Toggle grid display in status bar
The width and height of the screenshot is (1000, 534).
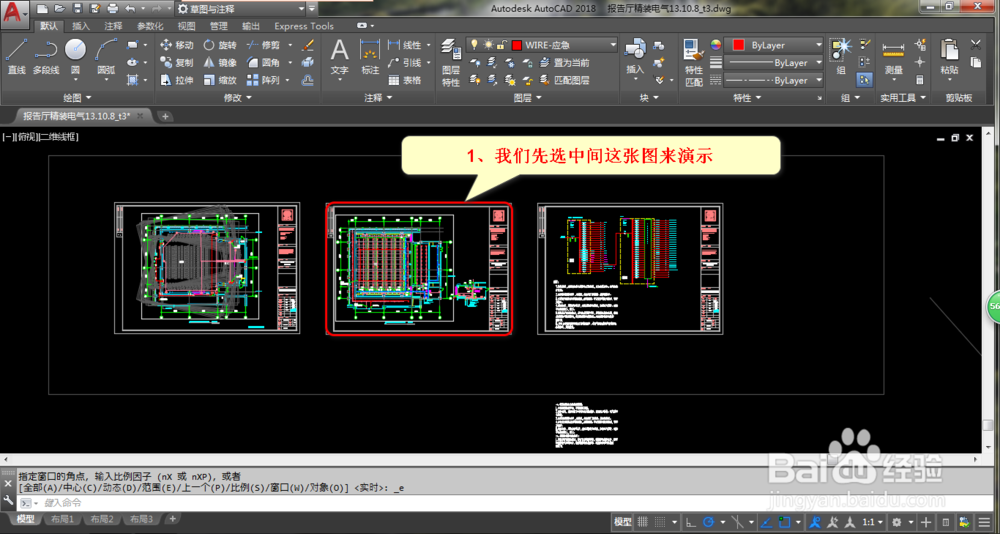(643, 521)
